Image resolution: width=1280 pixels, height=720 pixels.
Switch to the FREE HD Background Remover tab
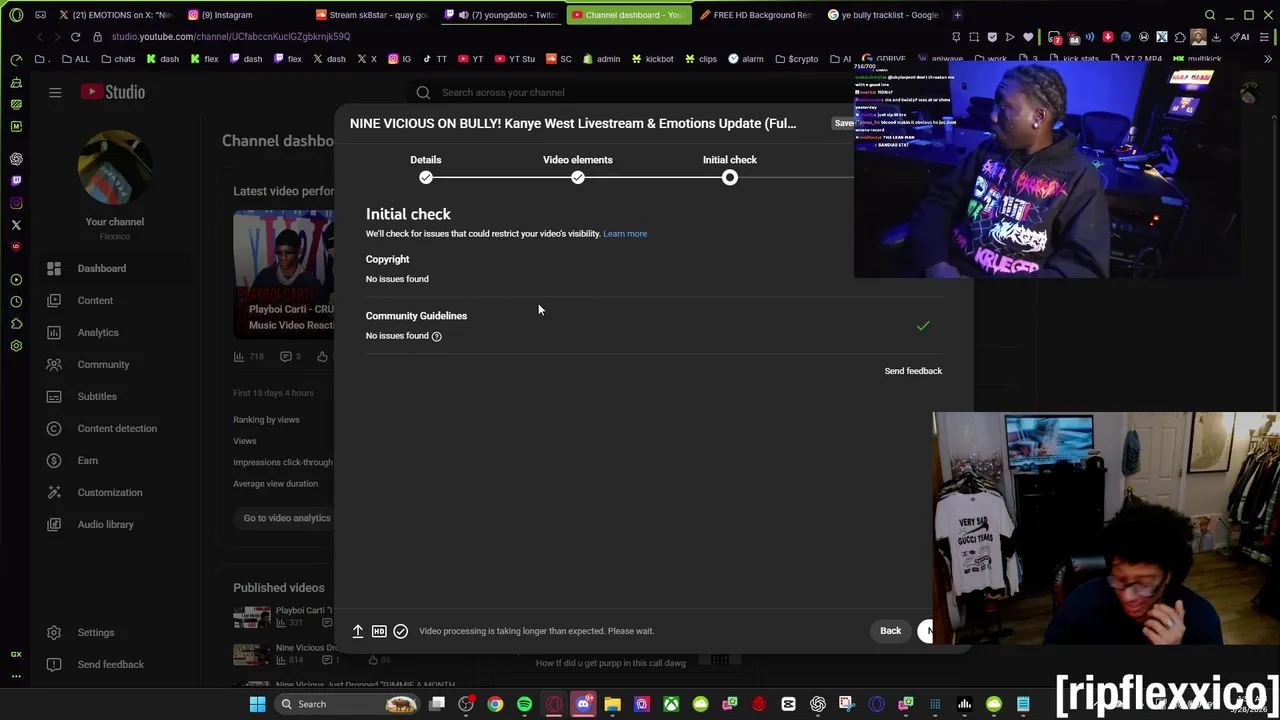click(757, 15)
